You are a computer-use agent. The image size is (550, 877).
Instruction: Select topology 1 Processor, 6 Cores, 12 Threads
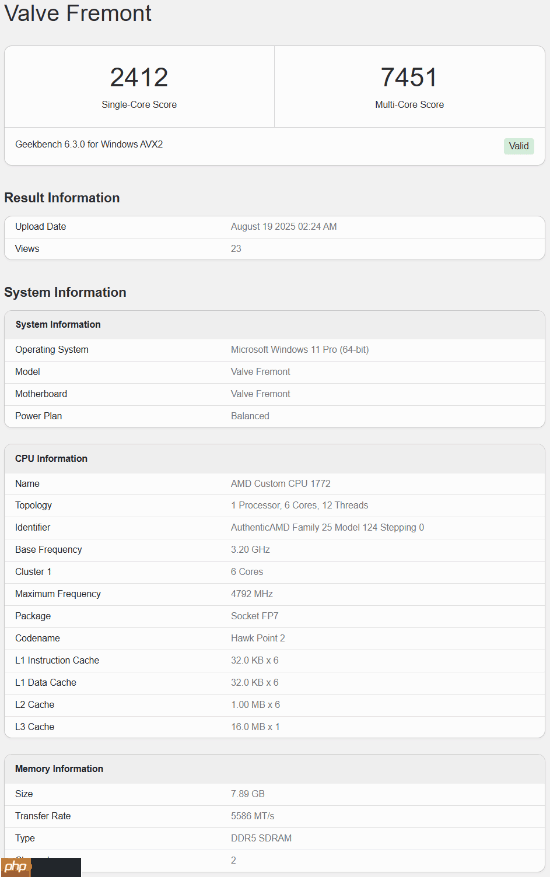pos(299,505)
